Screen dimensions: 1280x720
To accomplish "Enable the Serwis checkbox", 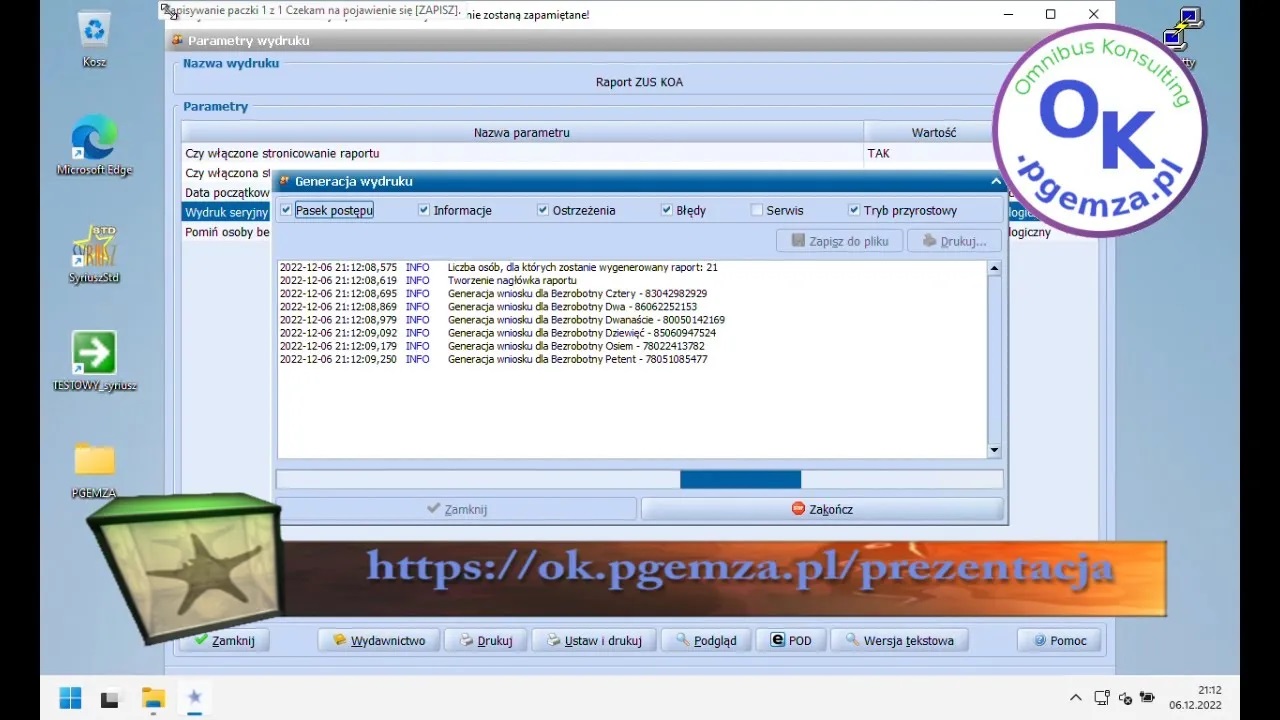I will tap(757, 211).
